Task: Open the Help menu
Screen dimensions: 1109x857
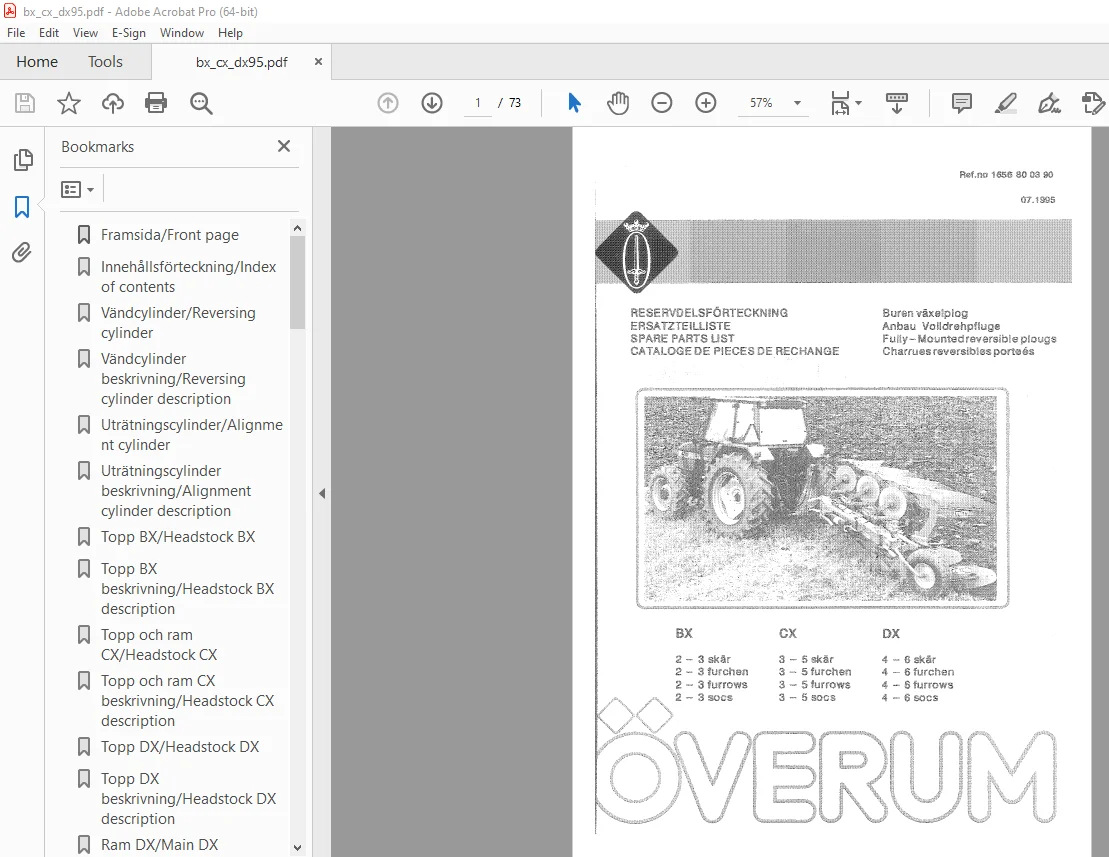Action: [230, 33]
